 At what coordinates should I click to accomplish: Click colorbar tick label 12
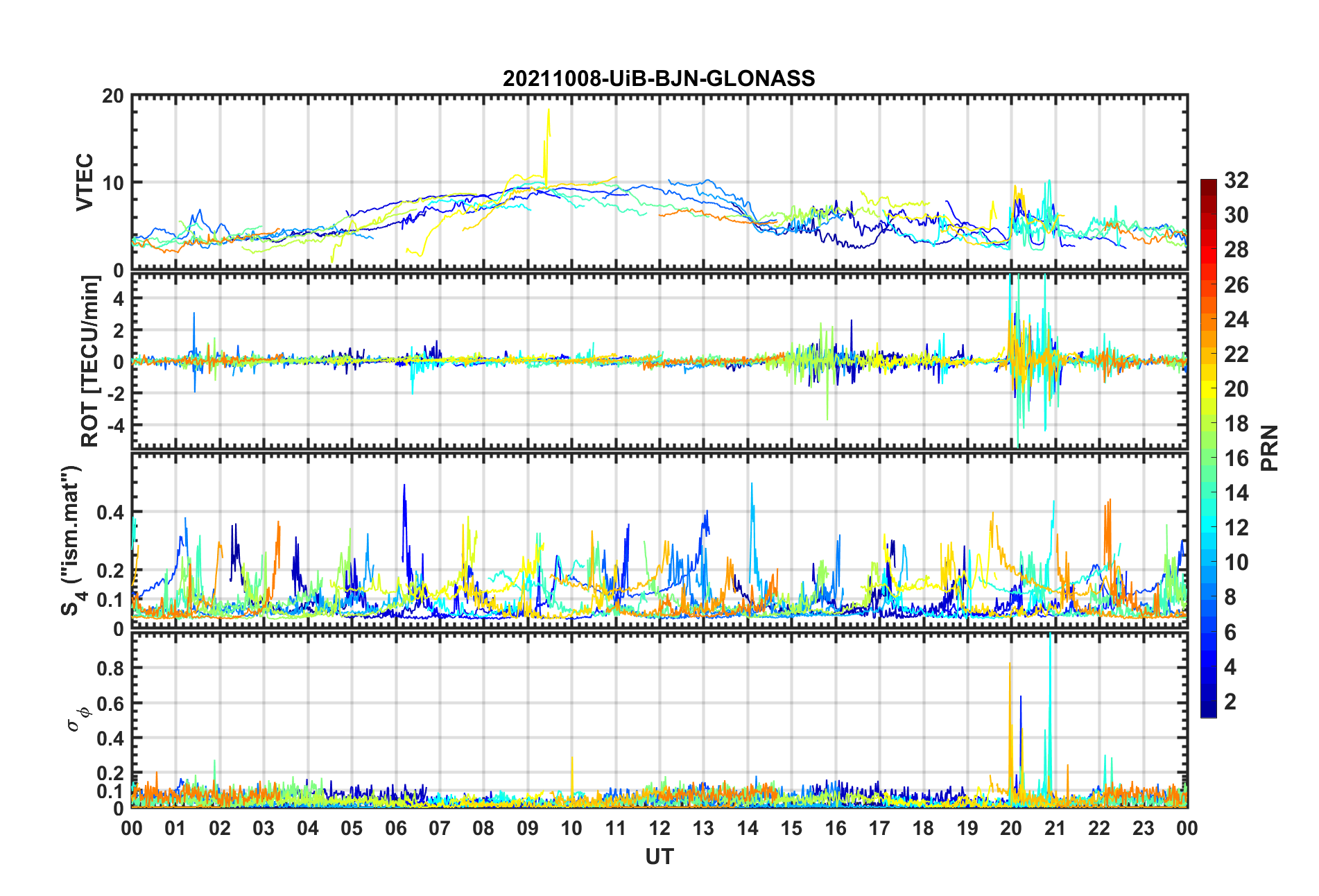click(x=1236, y=528)
